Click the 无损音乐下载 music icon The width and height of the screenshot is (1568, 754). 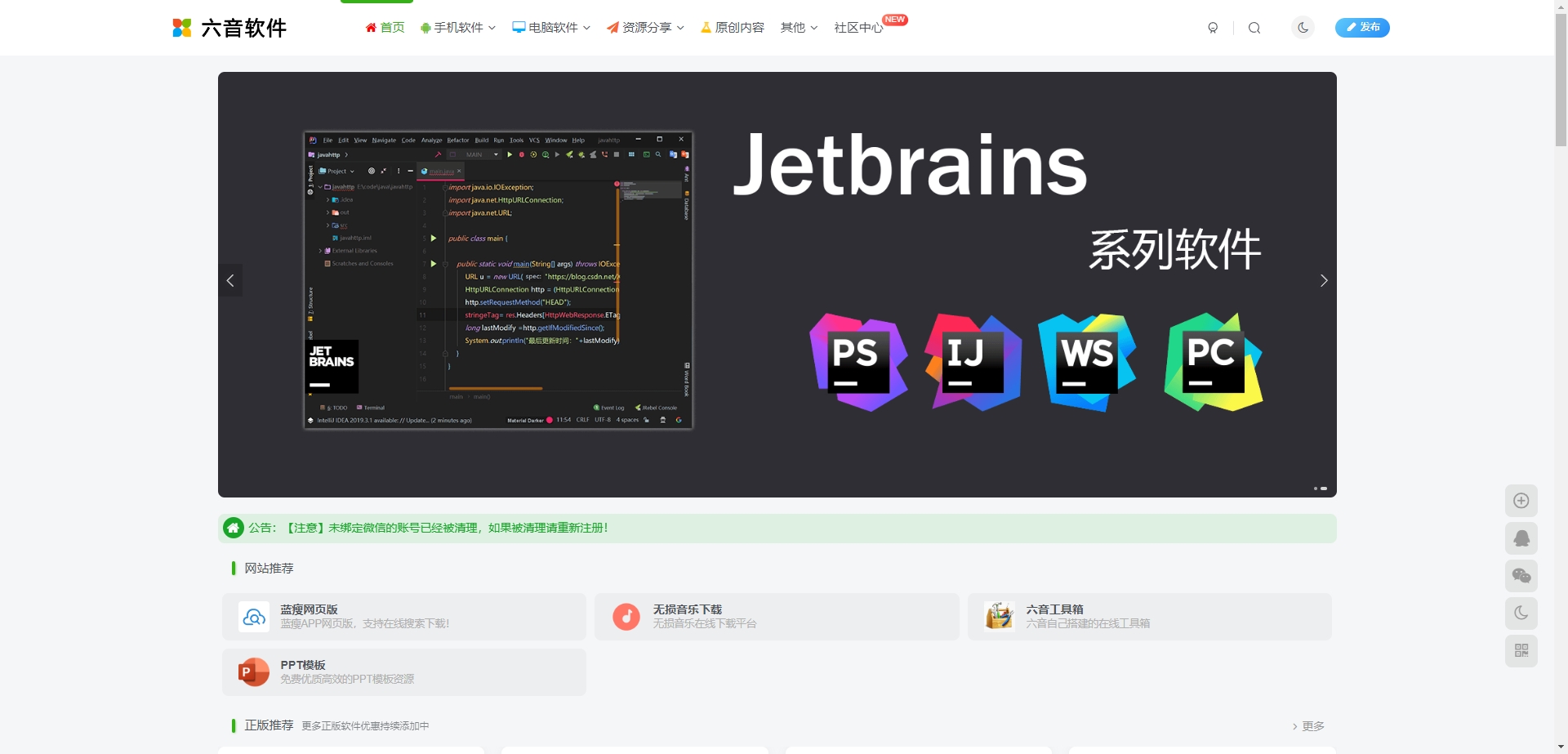coord(626,617)
